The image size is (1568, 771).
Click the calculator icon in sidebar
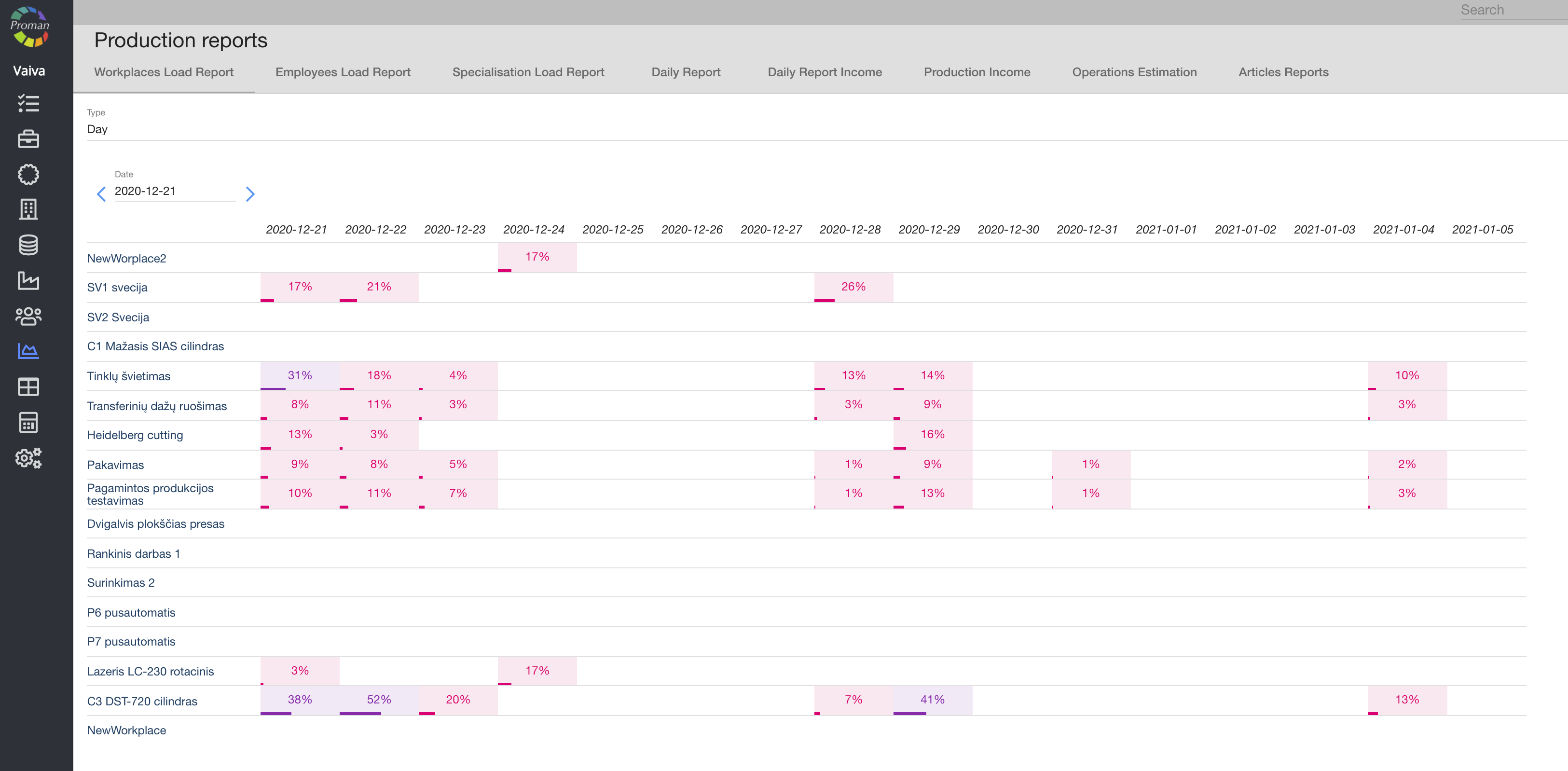28,422
